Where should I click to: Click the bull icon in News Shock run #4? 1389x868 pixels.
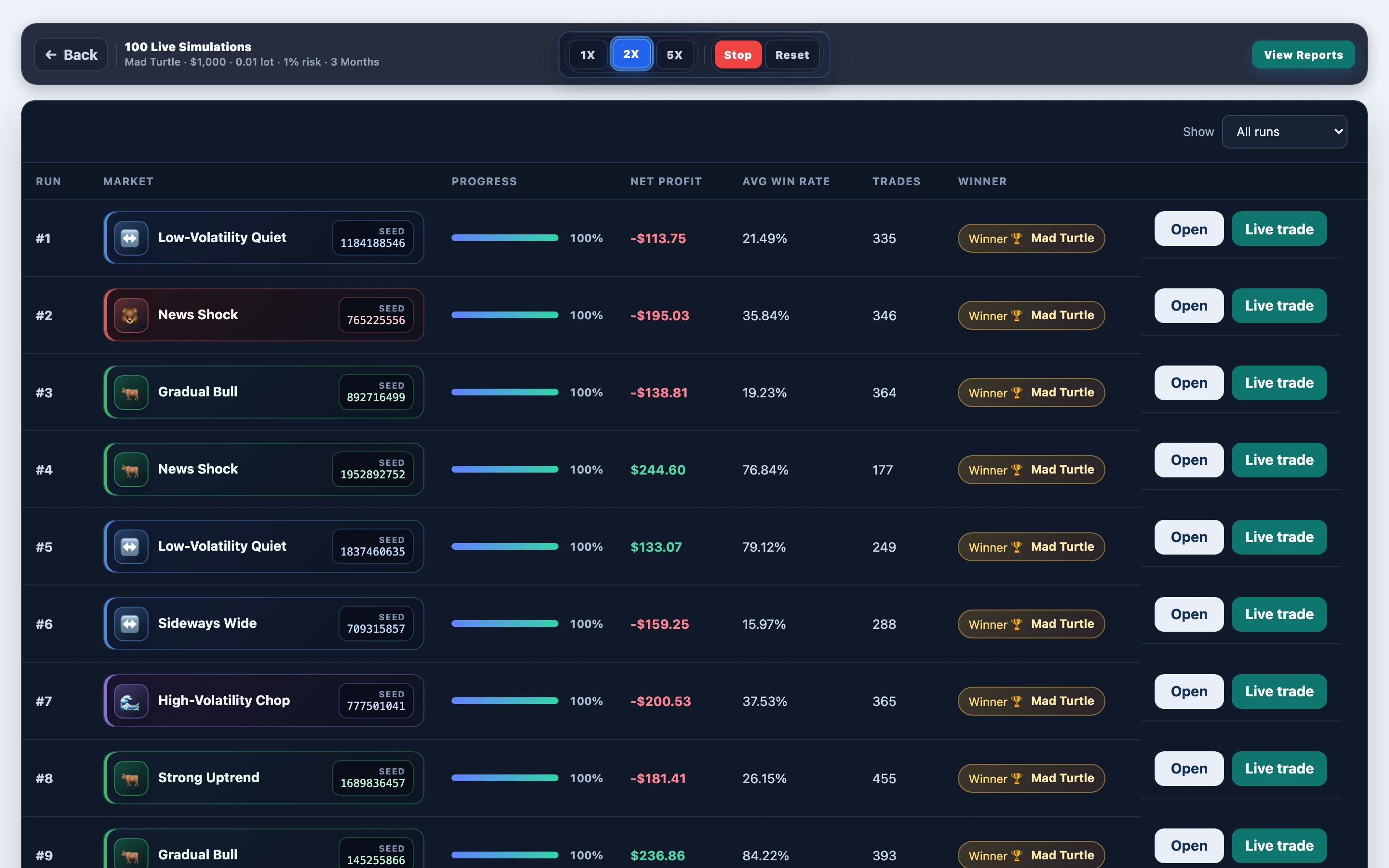point(131,470)
